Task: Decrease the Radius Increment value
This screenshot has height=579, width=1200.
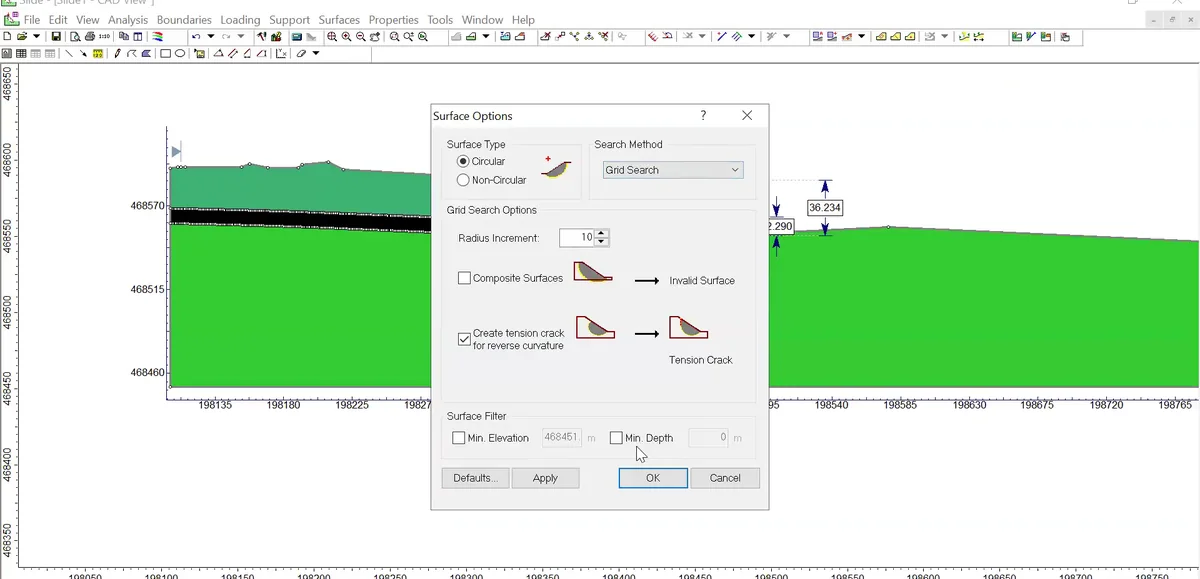Action: (x=601, y=242)
